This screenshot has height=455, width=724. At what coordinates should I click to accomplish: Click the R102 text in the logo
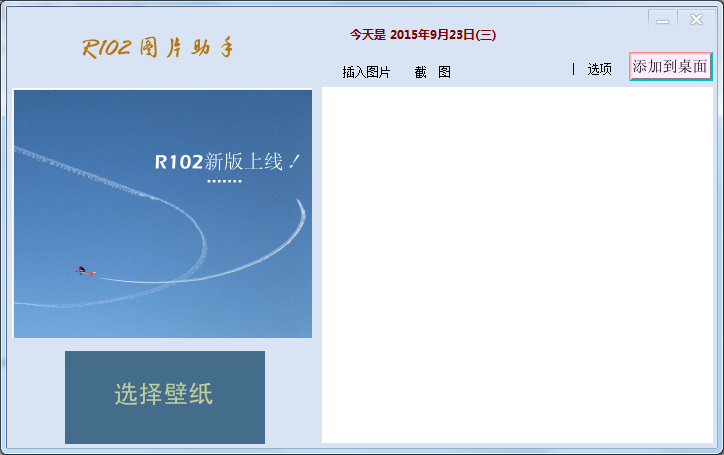pos(108,48)
